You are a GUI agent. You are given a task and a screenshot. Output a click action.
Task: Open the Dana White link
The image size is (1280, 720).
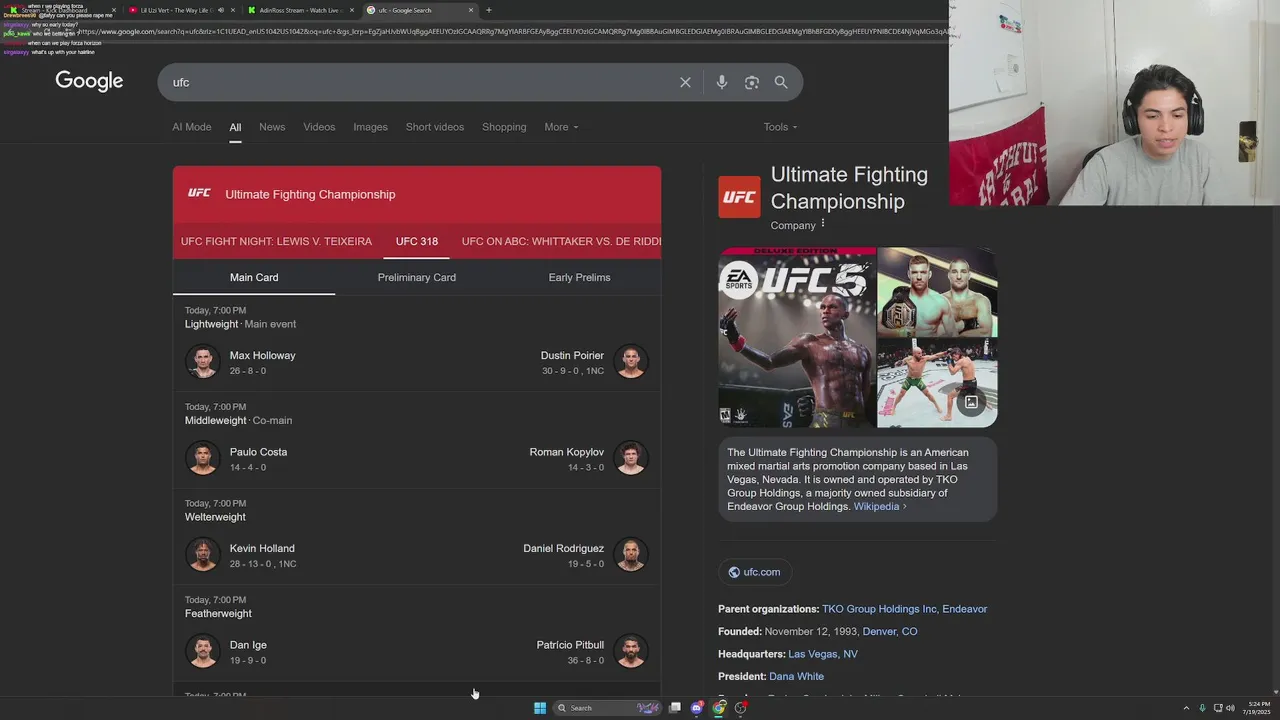coord(797,676)
